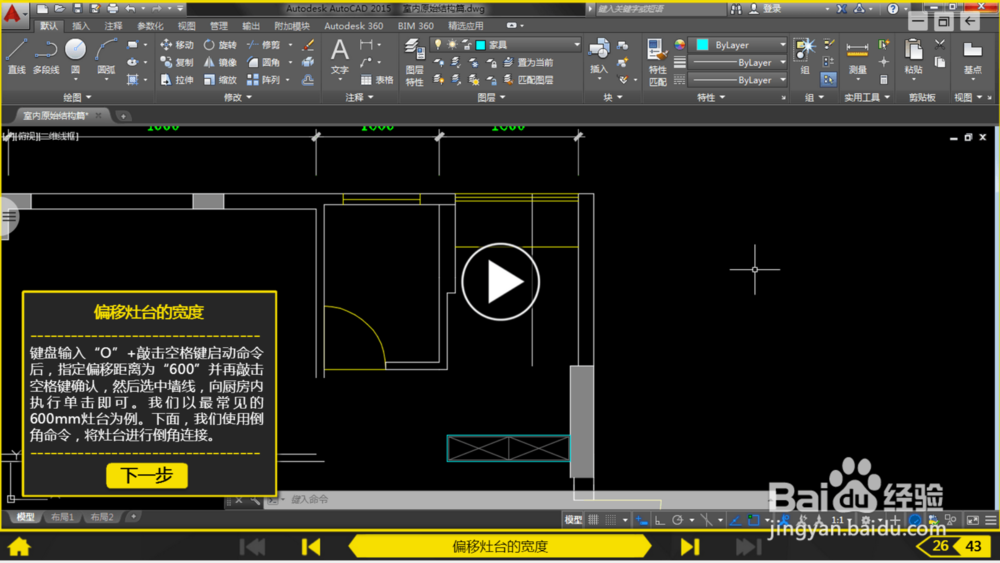Toggle ortho mode in status bar
This screenshot has width=1000, height=563.
coord(659,520)
